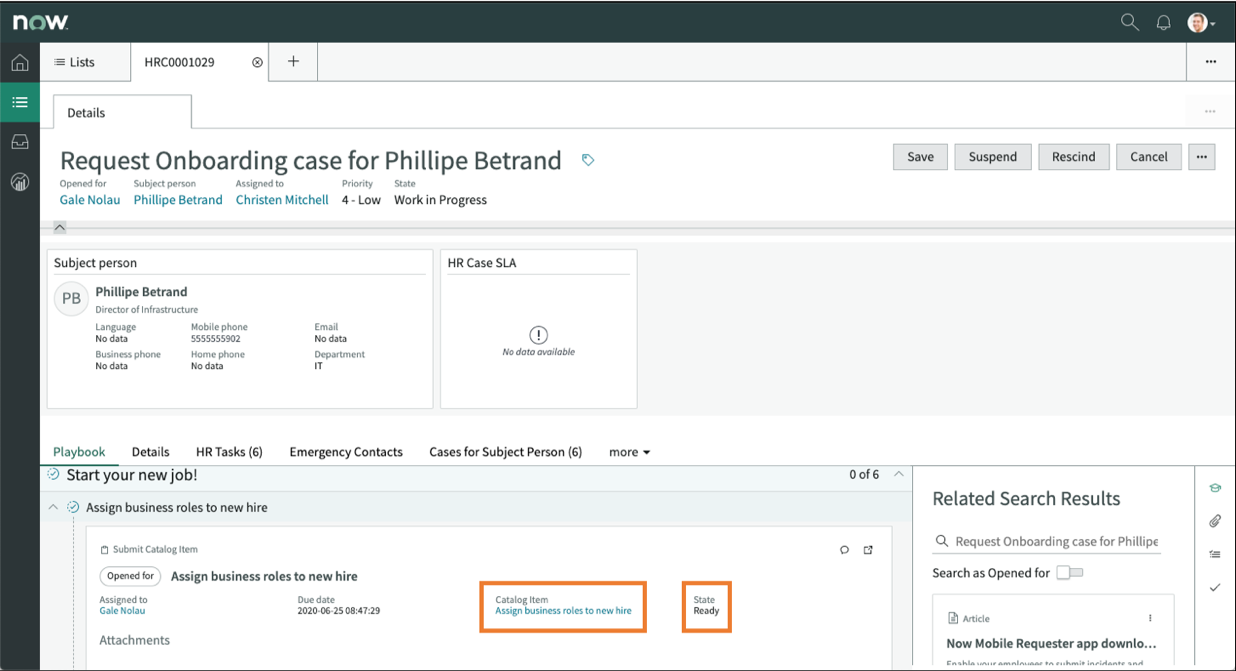Open the Attachments paperclip icon
Screen dimensions: 1236x671
(x=1214, y=521)
